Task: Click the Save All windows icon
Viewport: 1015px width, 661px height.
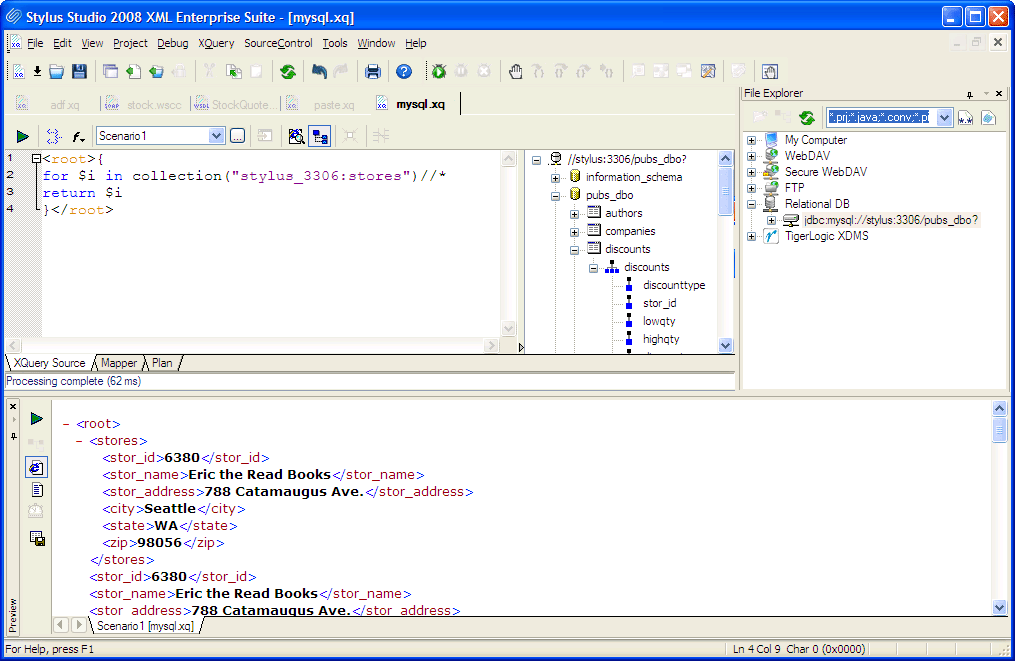Action: tap(111, 71)
